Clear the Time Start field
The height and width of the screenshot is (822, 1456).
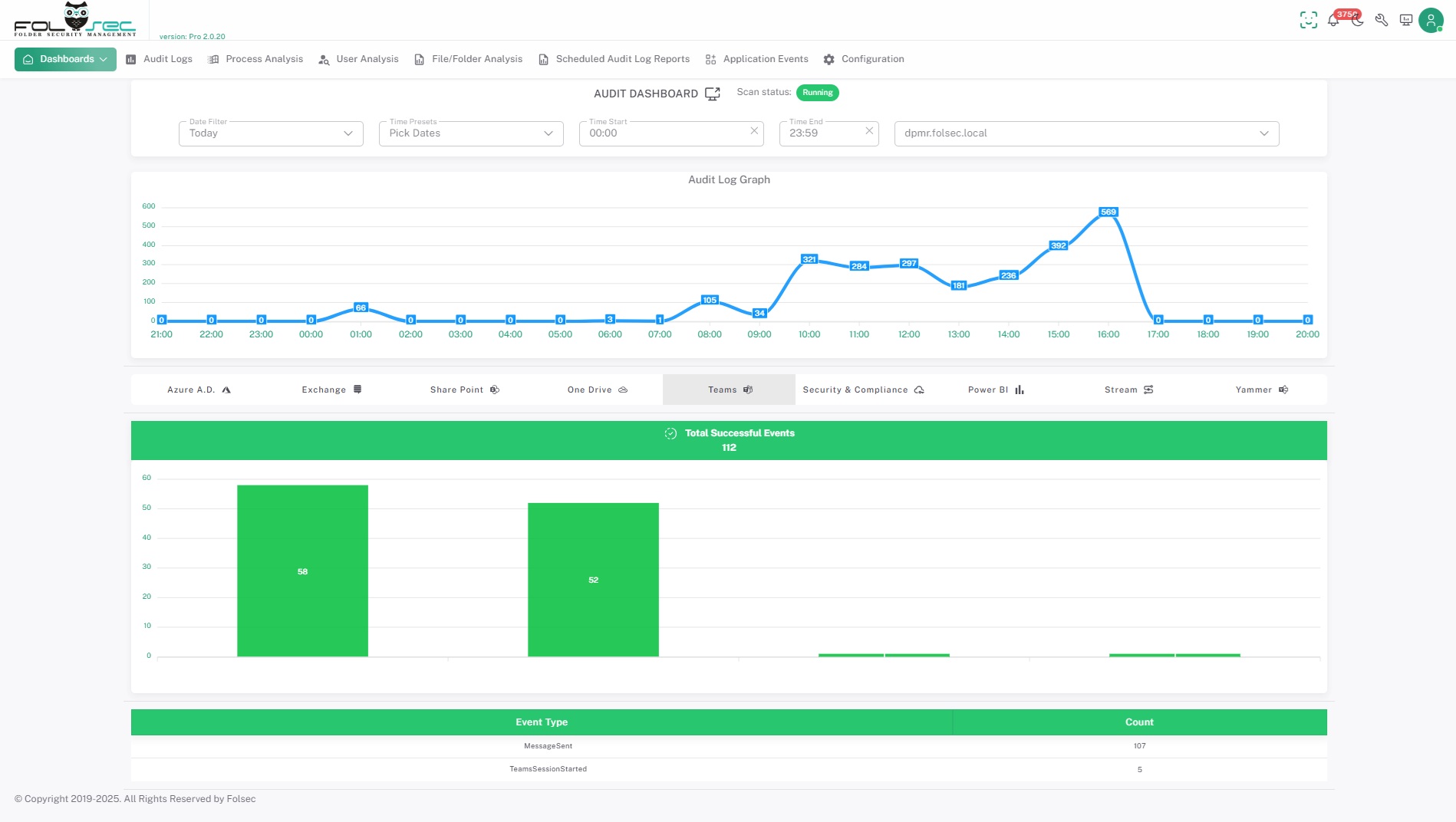click(754, 131)
